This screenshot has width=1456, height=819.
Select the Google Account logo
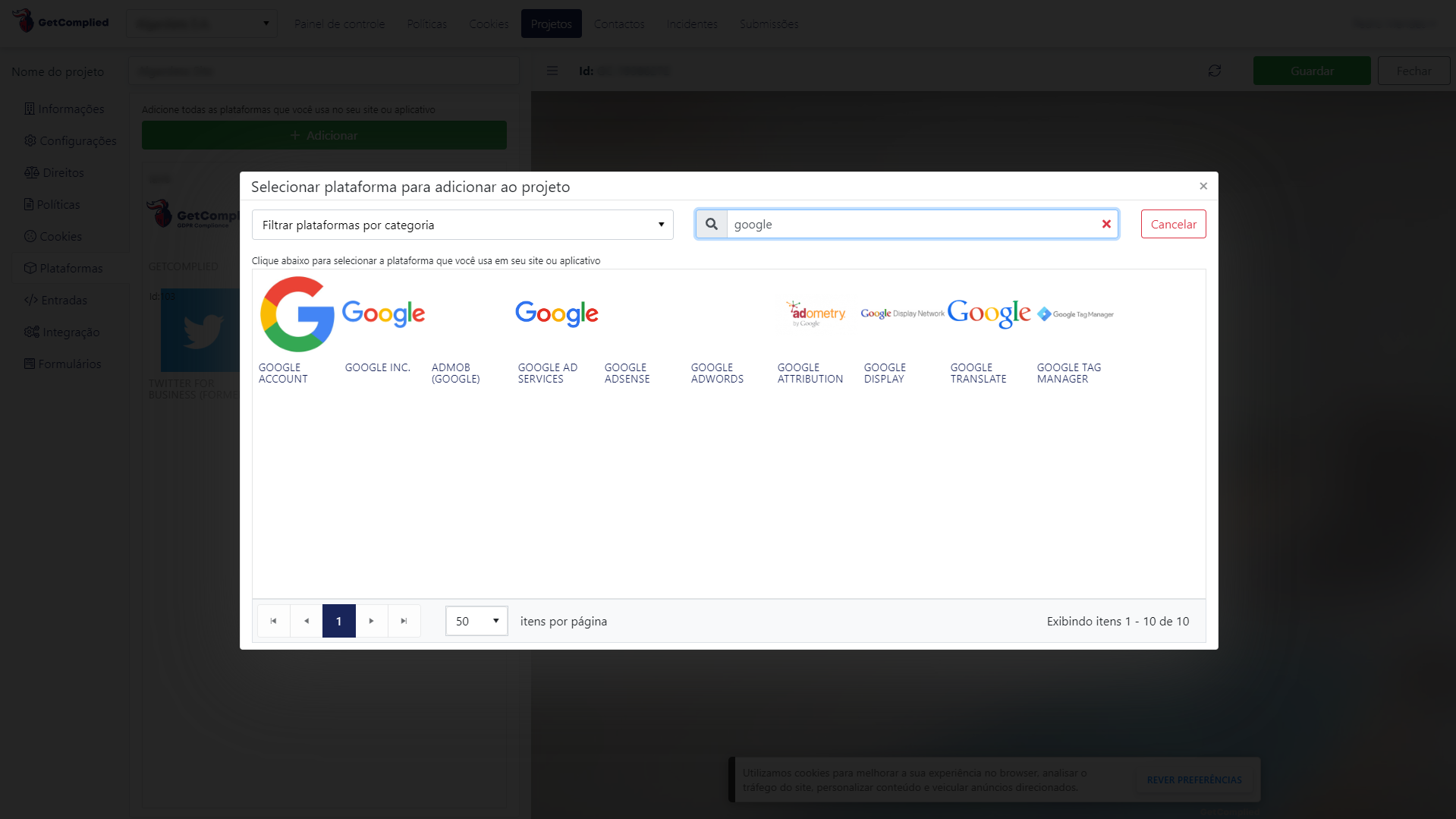(x=297, y=314)
